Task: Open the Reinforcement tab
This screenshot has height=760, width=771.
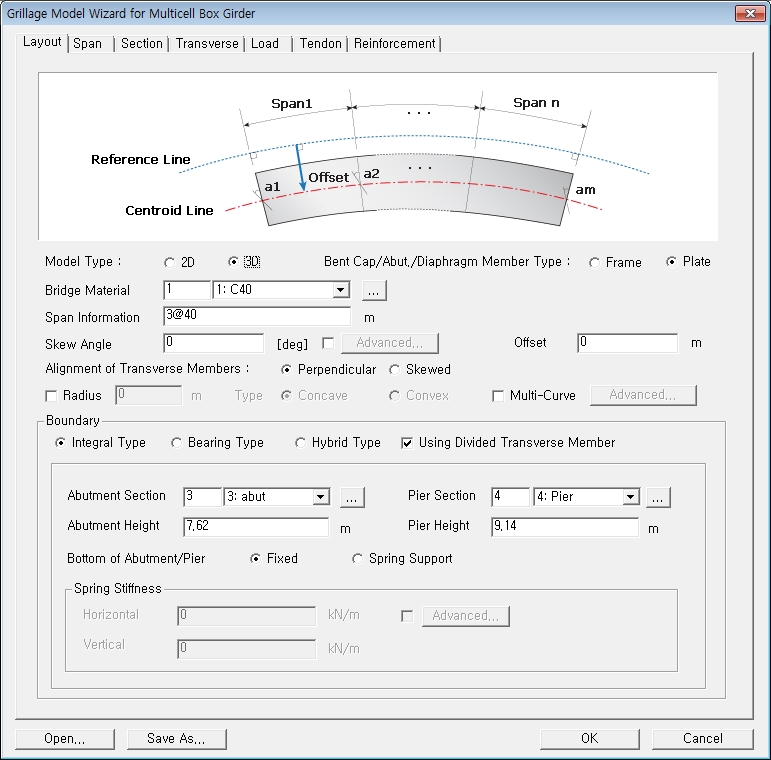Action: [394, 44]
